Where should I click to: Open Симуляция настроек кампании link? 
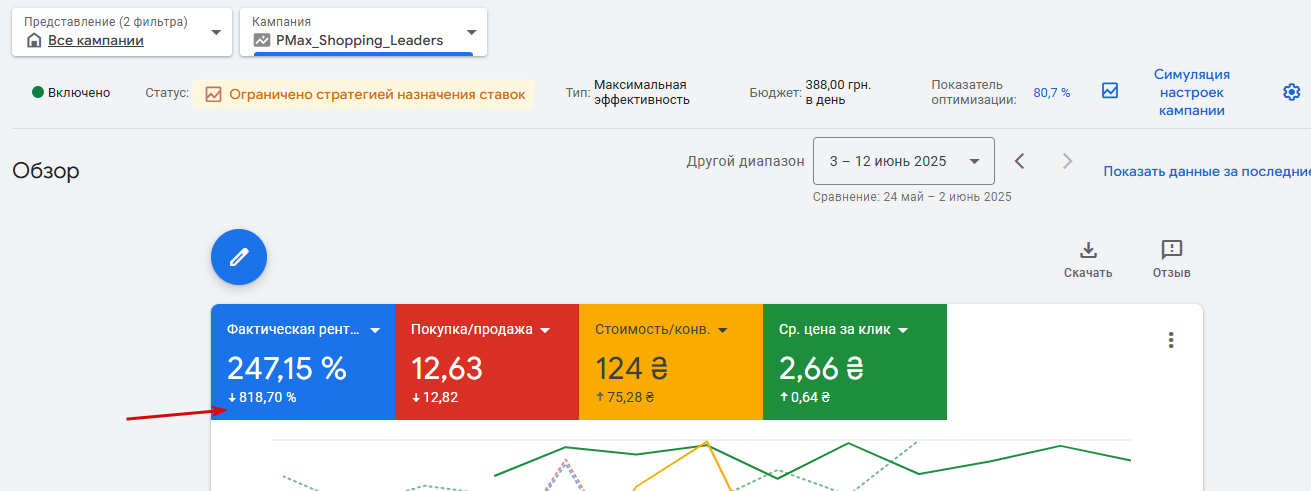tap(1192, 92)
